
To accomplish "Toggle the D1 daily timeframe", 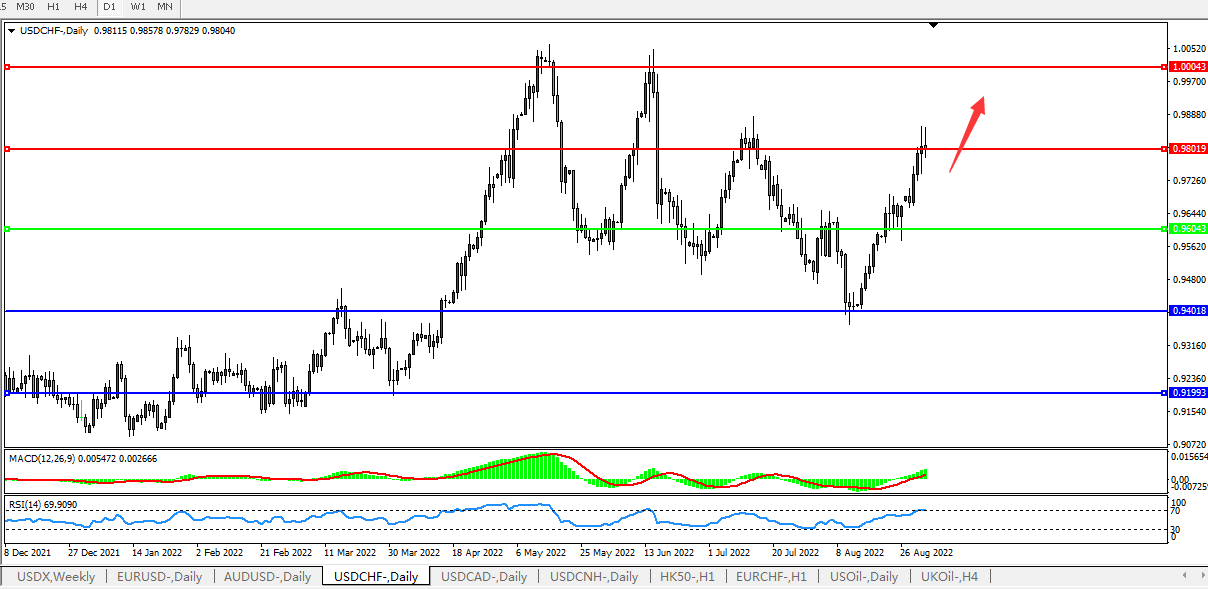I will (x=110, y=7).
